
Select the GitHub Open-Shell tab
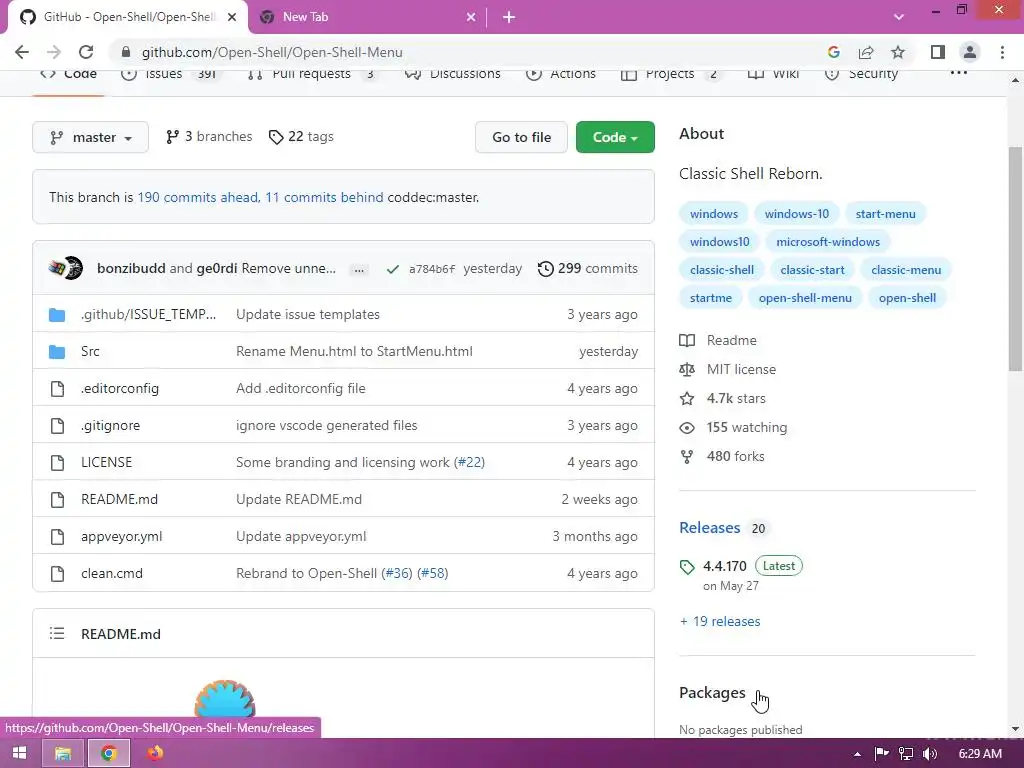pyautogui.click(x=128, y=18)
